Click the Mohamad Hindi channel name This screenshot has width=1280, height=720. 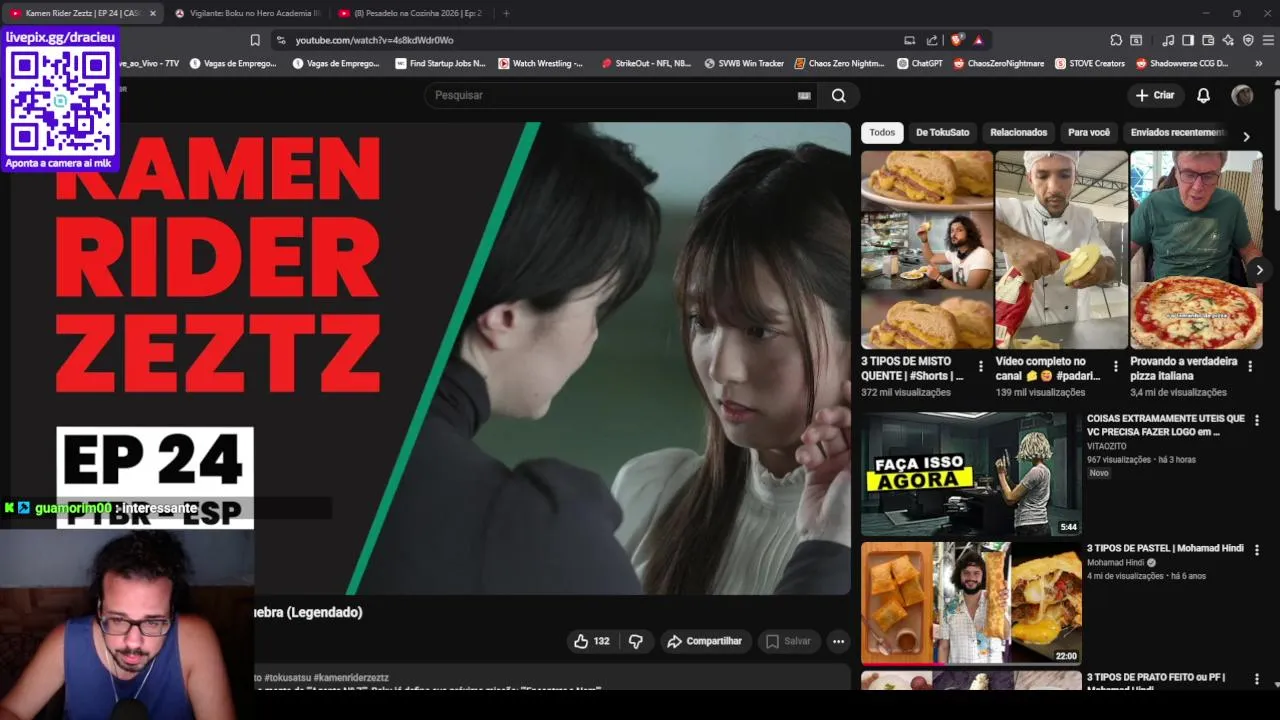coord(1115,563)
